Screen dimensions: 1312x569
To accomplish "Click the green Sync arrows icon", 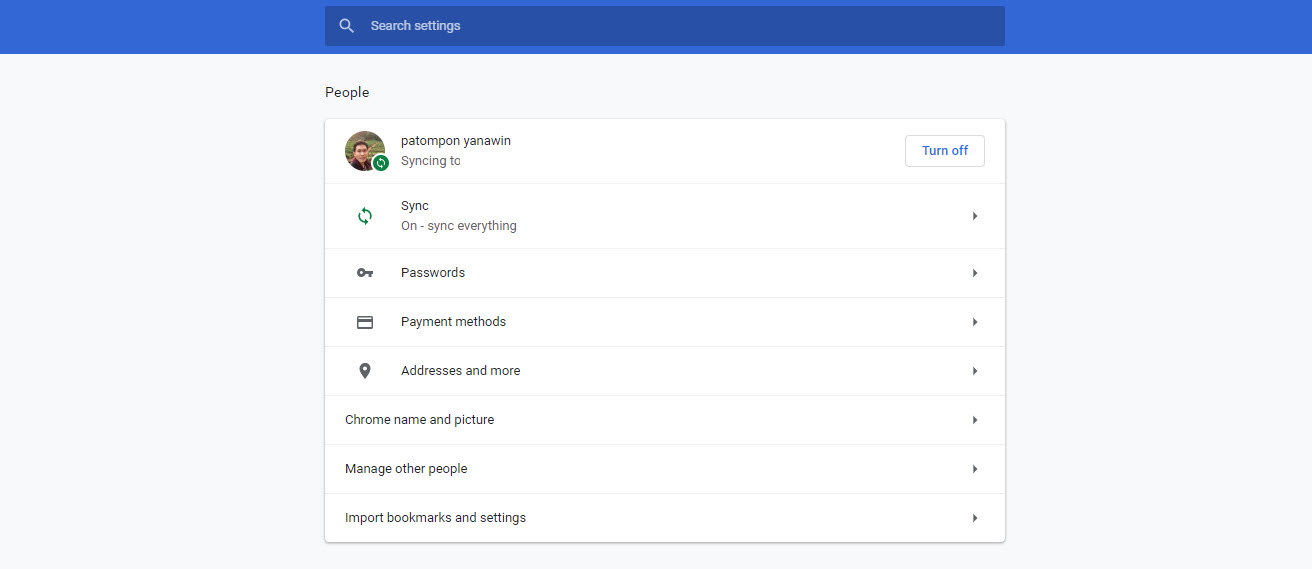I will 365,216.
